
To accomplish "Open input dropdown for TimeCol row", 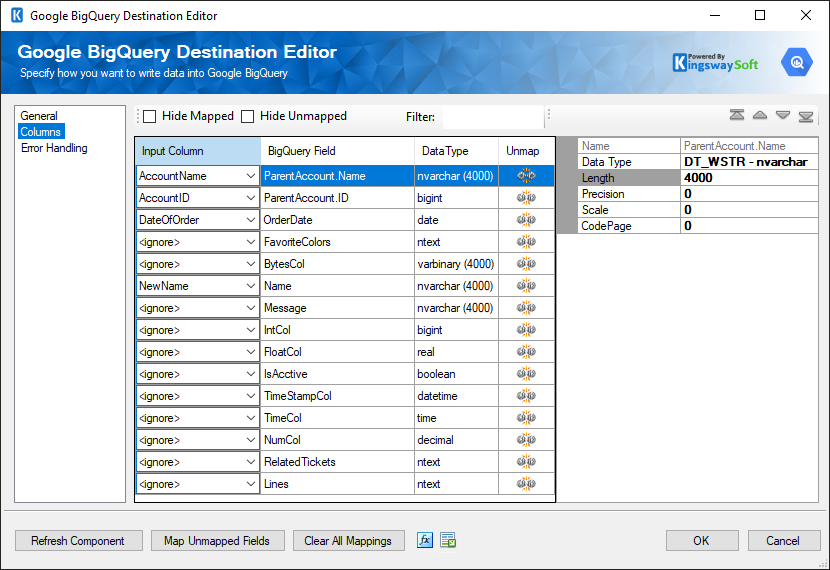I will coord(251,418).
